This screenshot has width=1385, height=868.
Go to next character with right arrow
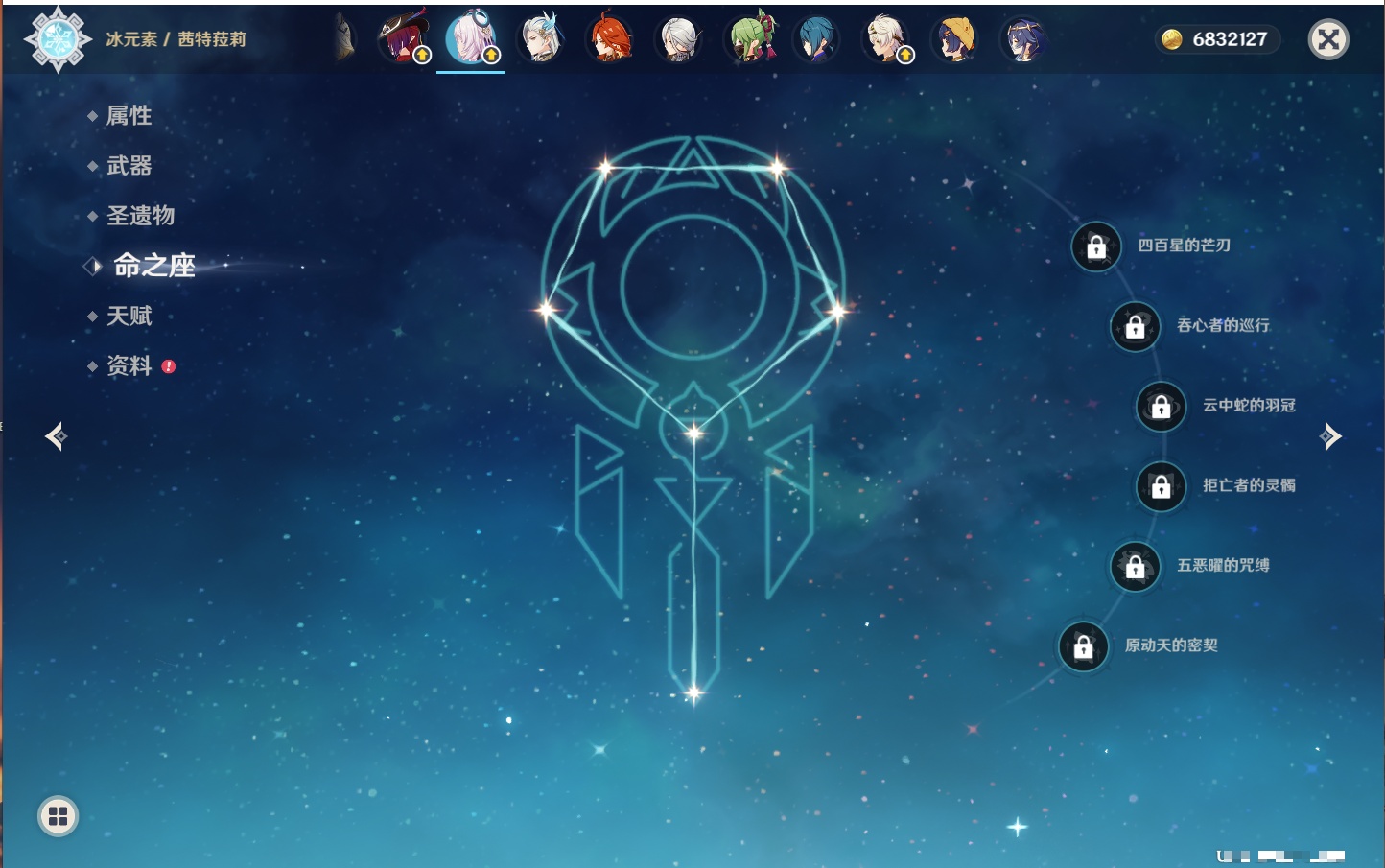1330,436
